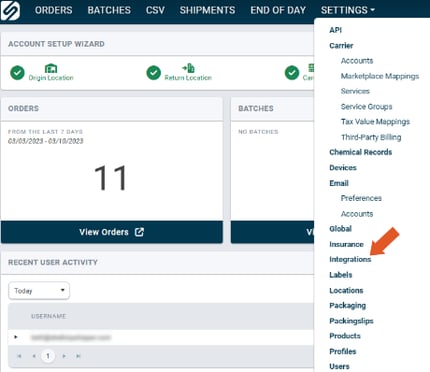Screen dimensions: 430x372
Task: Open the End of Day tab
Action: pyautogui.click(x=278, y=10)
